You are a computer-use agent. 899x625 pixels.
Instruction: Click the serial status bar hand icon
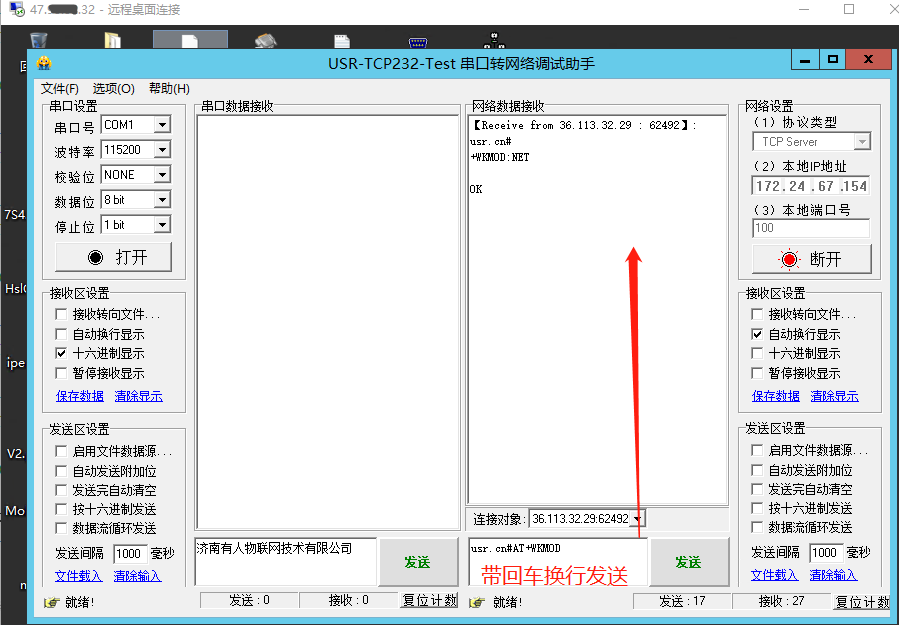[52, 602]
